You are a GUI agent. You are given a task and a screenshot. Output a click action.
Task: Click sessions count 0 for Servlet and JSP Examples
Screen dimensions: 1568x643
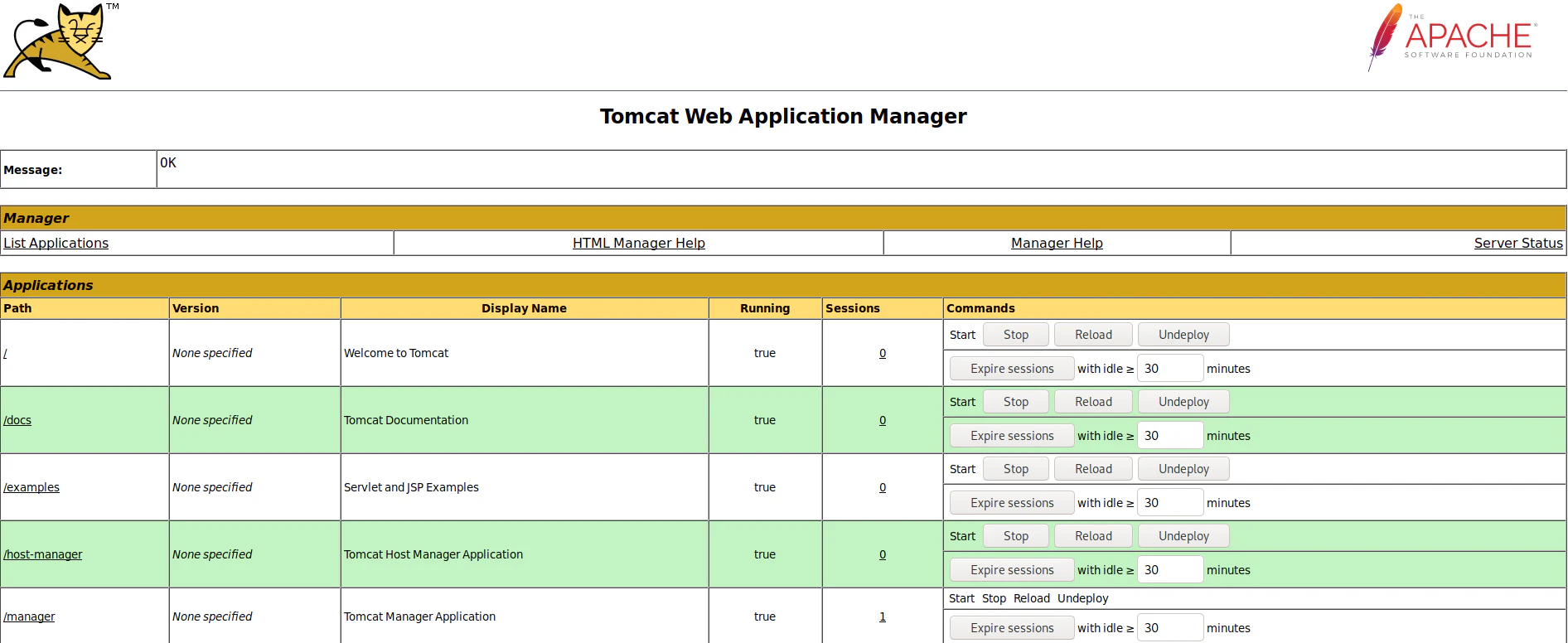[883, 487]
